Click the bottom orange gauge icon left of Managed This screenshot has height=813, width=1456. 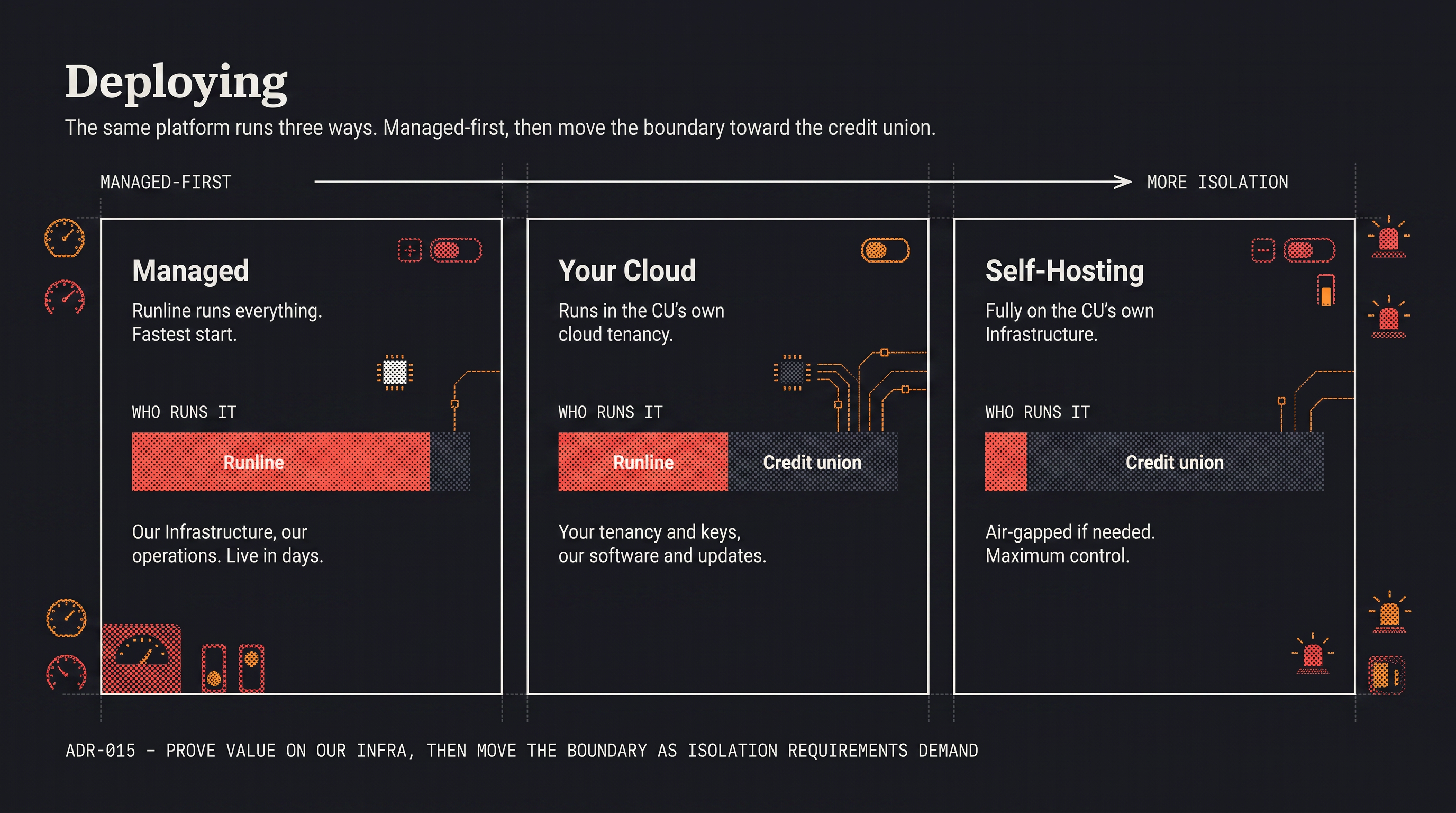point(66,618)
